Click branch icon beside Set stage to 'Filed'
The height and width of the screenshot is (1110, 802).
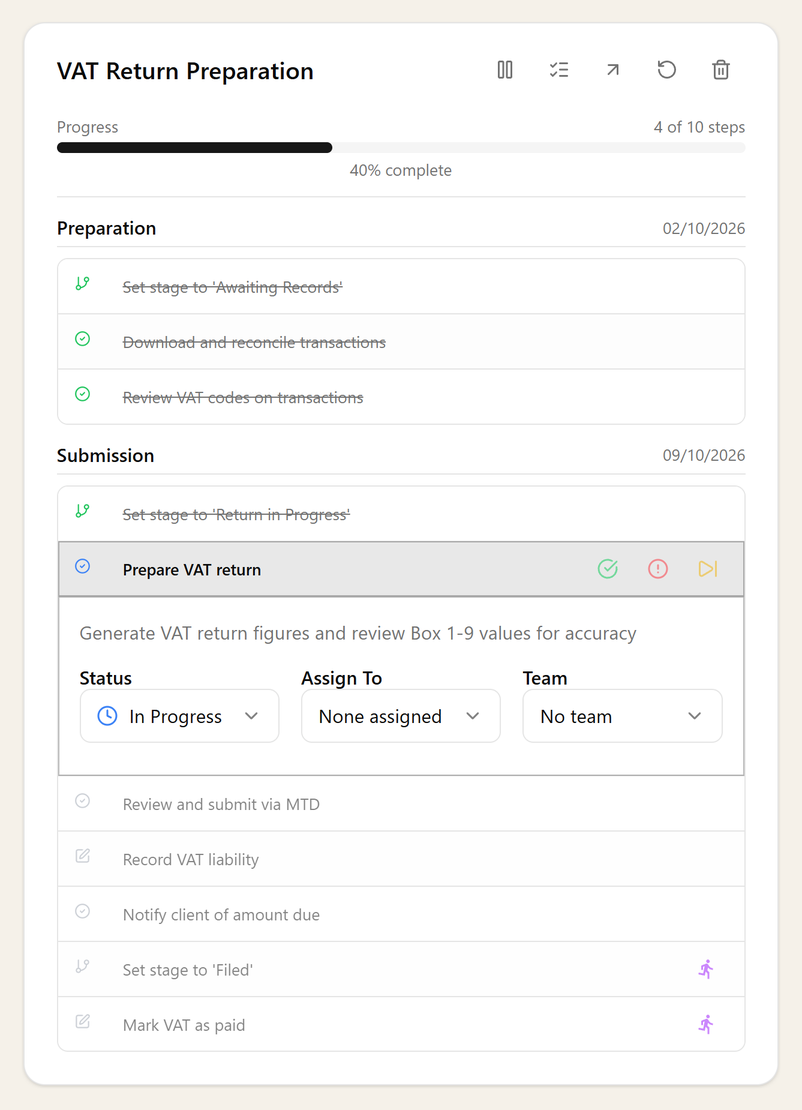coord(83,966)
